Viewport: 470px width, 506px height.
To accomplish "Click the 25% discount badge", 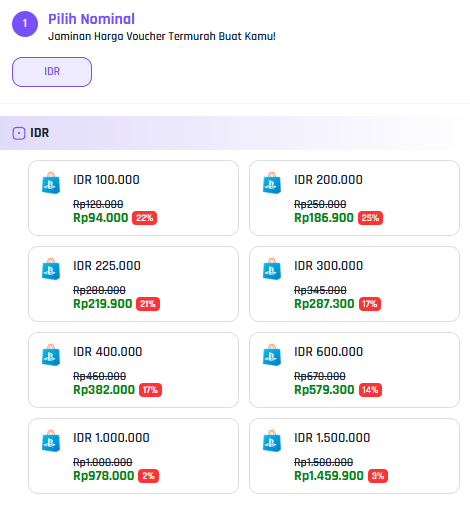I will coord(370,218).
